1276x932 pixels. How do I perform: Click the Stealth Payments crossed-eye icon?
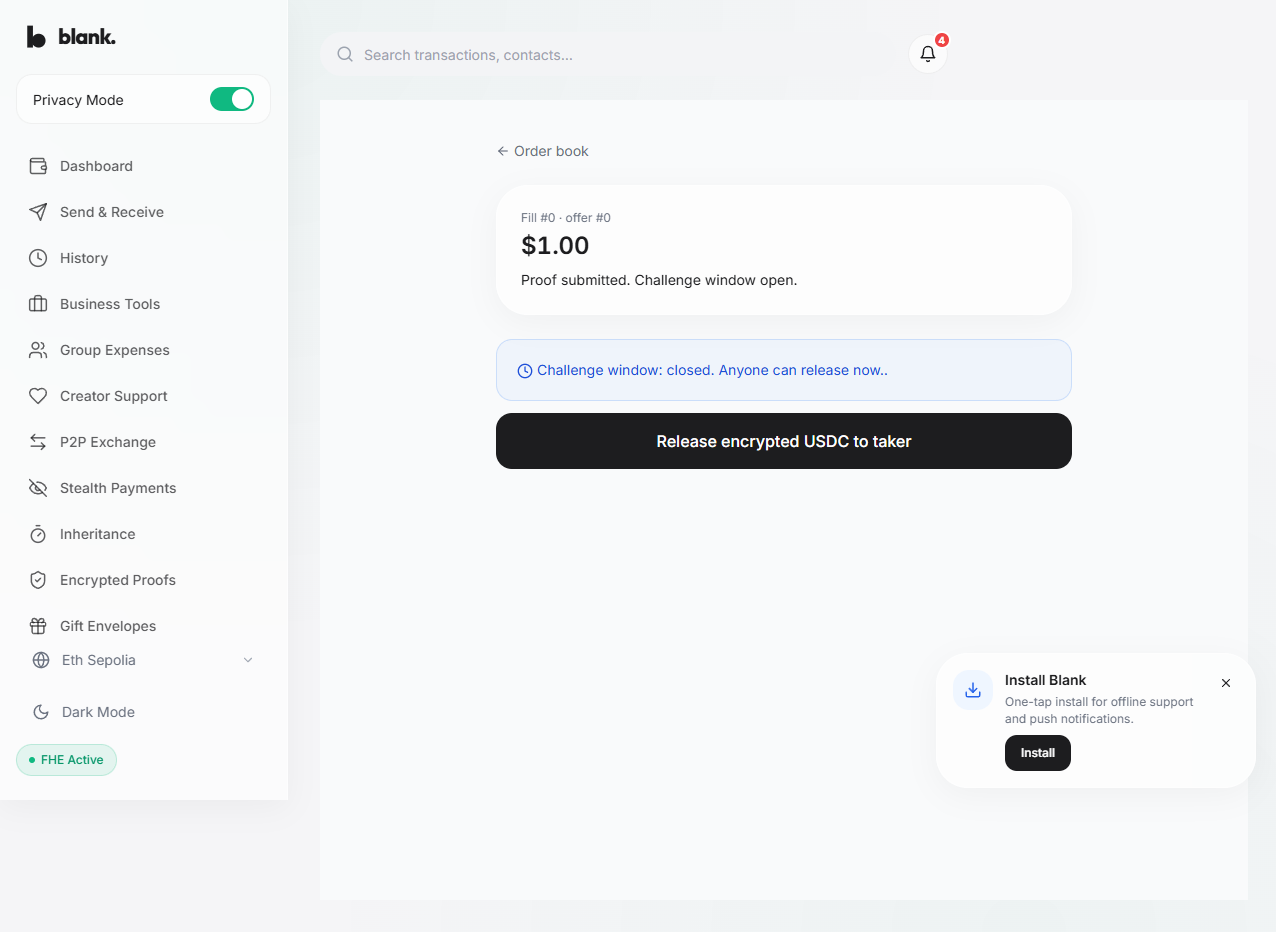(38, 488)
